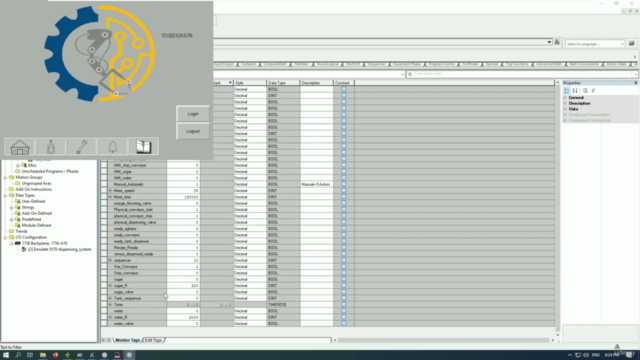The height and width of the screenshot is (360, 640).
Task: Open the Windows Start menu
Action: 6,355
